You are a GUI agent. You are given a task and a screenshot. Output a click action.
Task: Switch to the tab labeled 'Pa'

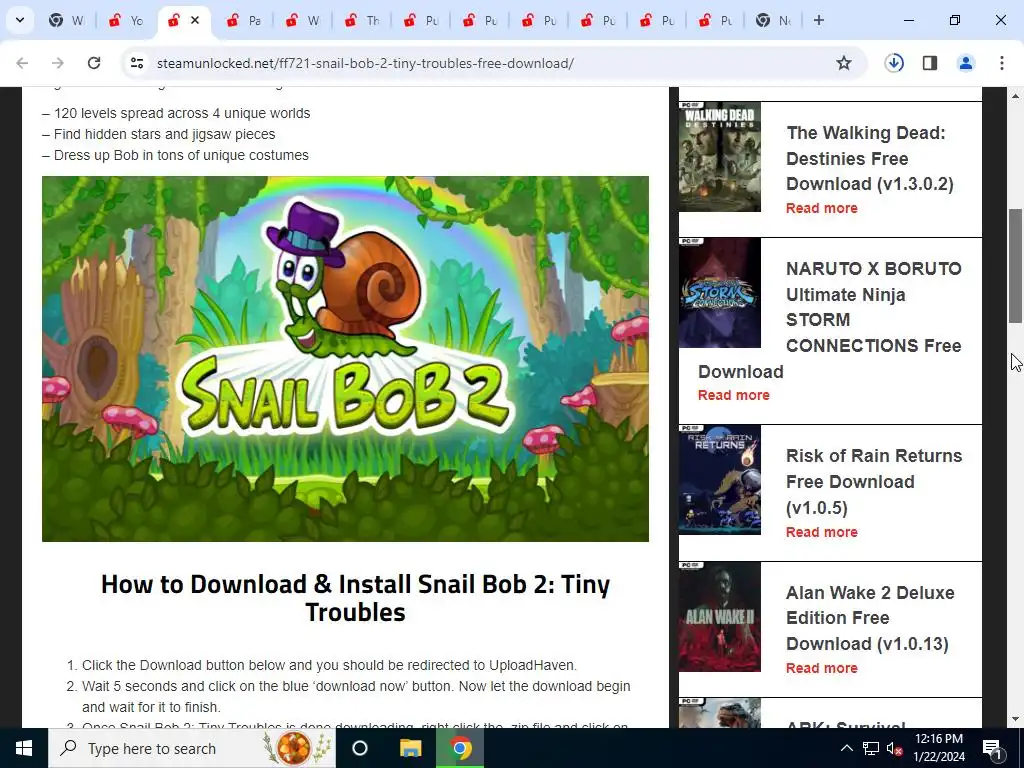[x=244, y=20]
